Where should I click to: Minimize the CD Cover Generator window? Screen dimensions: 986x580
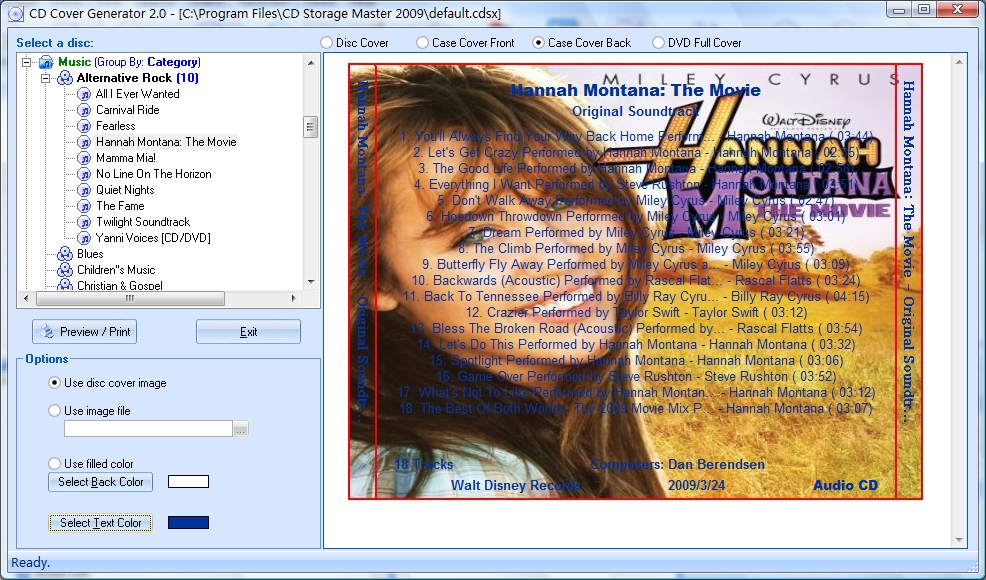tap(899, 9)
